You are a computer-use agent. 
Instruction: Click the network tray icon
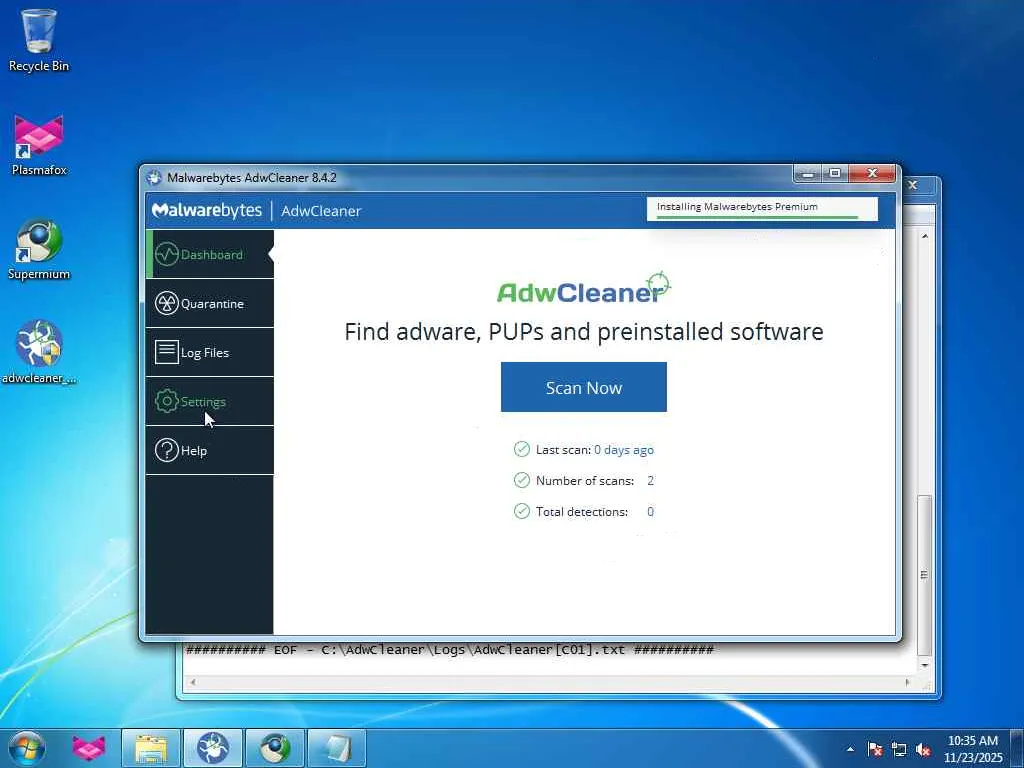(x=899, y=749)
